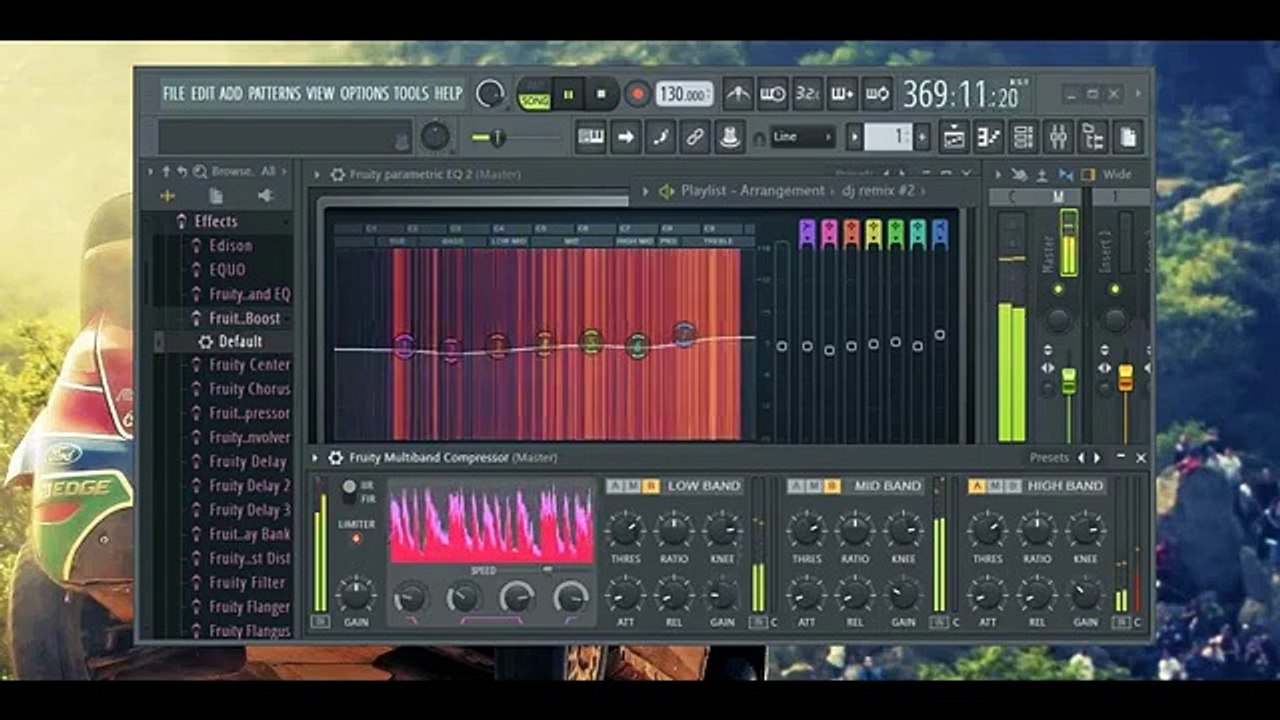Toggle the IIR/FIR filter switch
1280x720 pixels.
pos(349,491)
